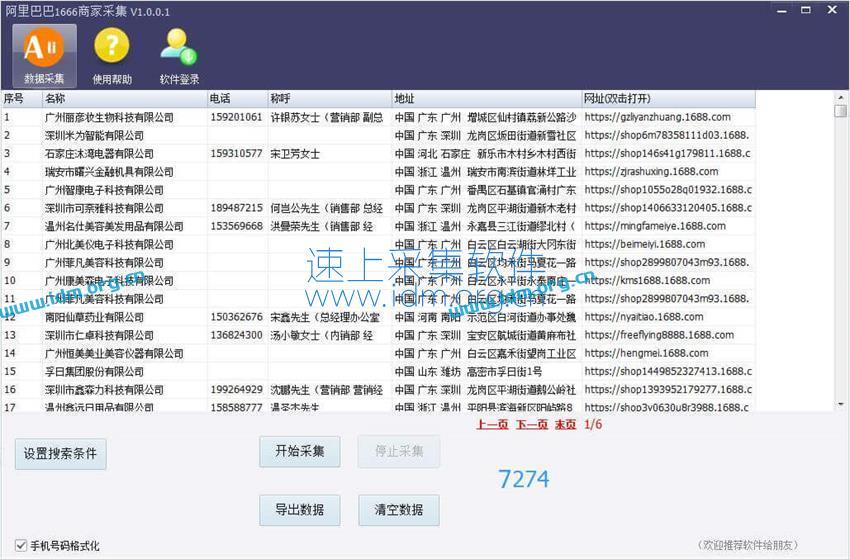Viewport: 850px width, 559px height.
Task: Click the vertical scrollbar thumb
Action: [841, 111]
